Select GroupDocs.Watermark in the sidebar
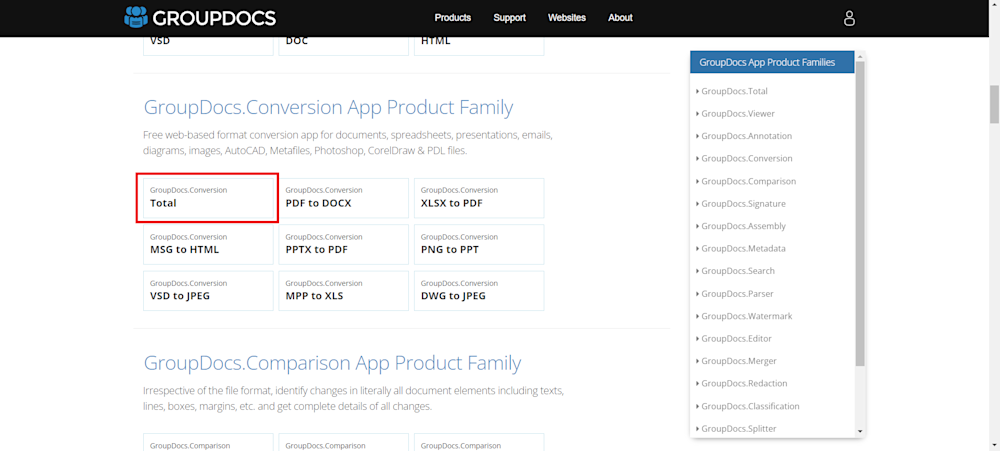Image resolution: width=1000 pixels, height=451 pixels. pyautogui.click(x=746, y=316)
